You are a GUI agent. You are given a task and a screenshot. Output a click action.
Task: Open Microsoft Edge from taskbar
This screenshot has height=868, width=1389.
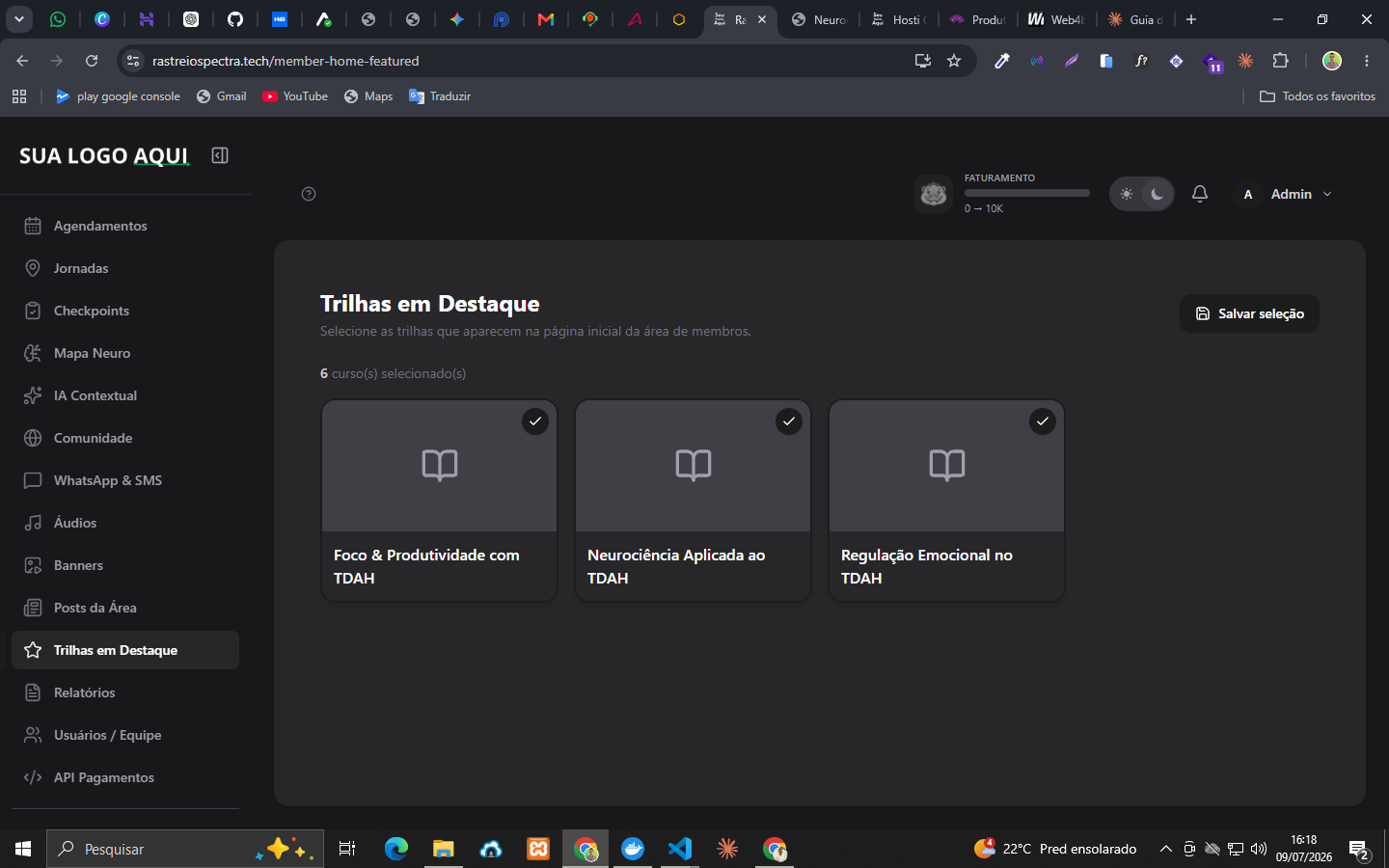pos(396,849)
